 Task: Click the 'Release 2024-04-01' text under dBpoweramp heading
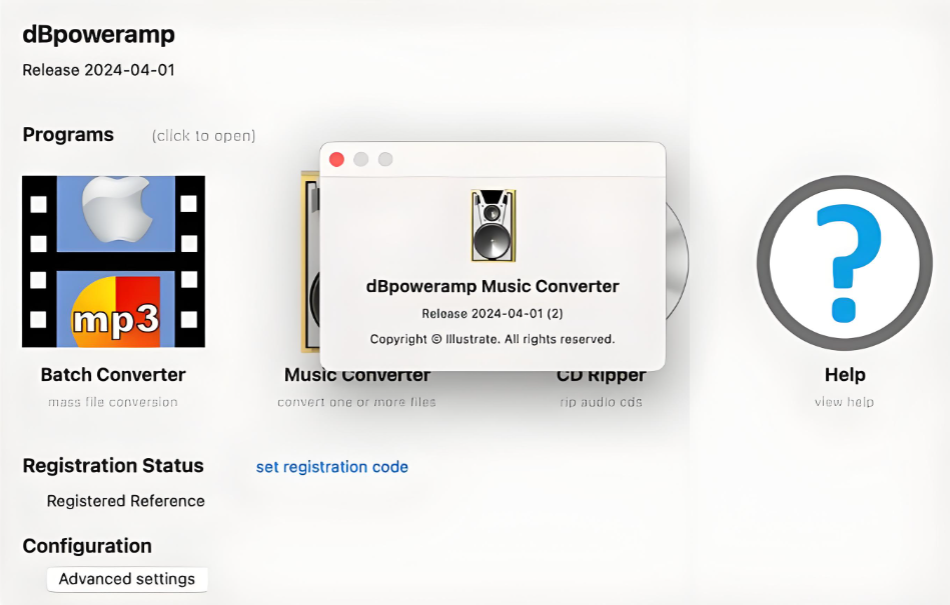[x=99, y=70]
